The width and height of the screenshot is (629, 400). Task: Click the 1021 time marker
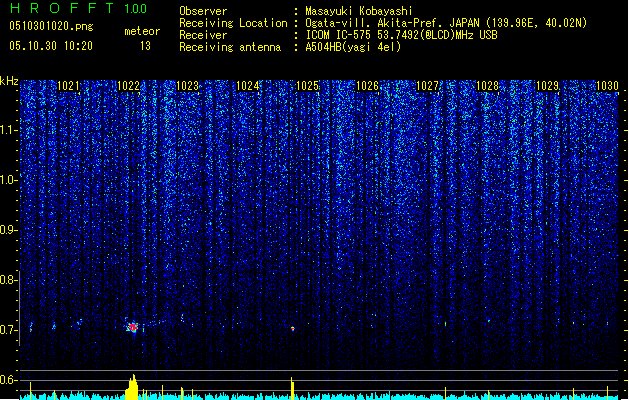pyautogui.click(x=68, y=86)
